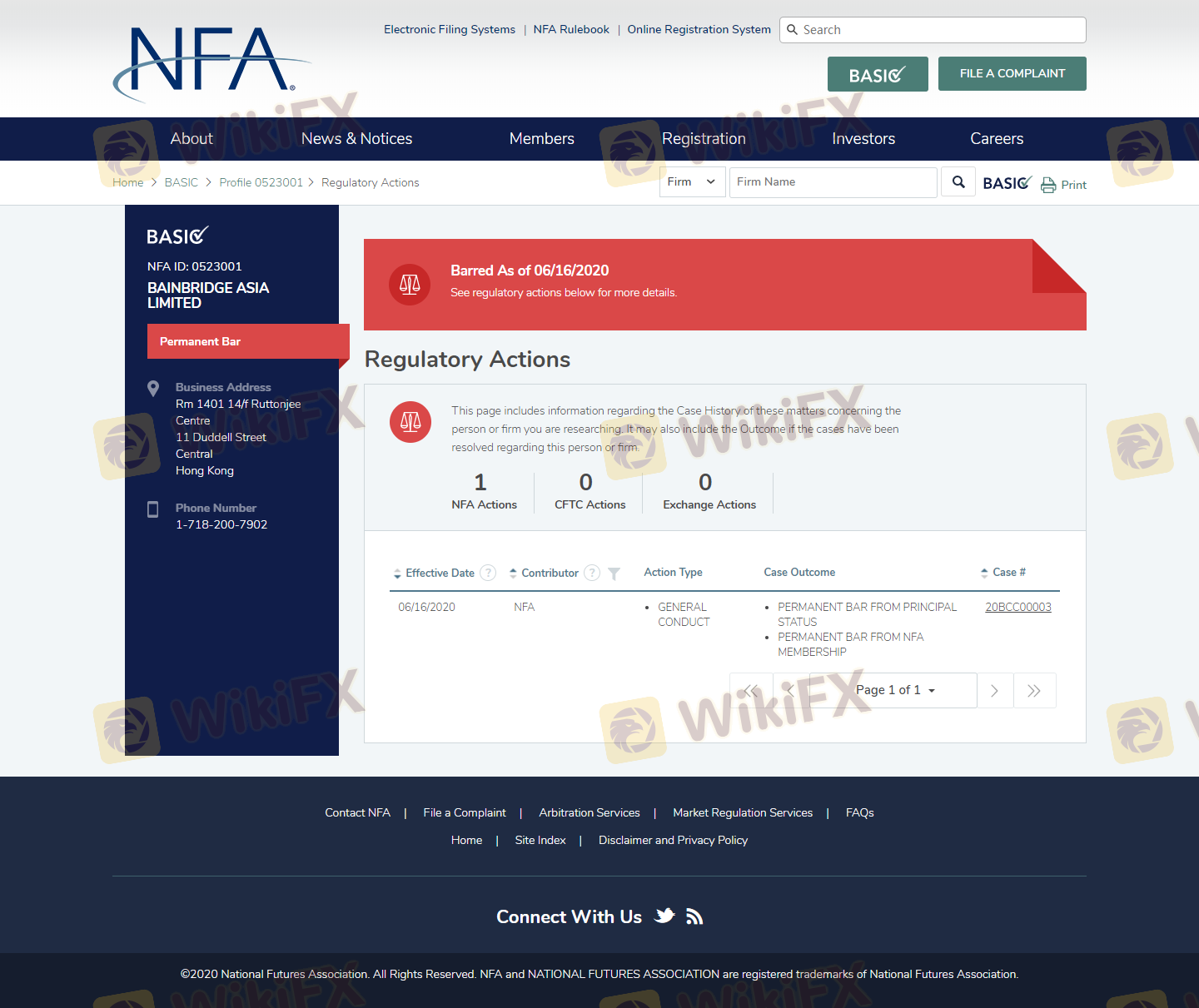Click the Profile 0523001 breadcrumb link
Screen dimensions: 1199x1008
(261, 182)
